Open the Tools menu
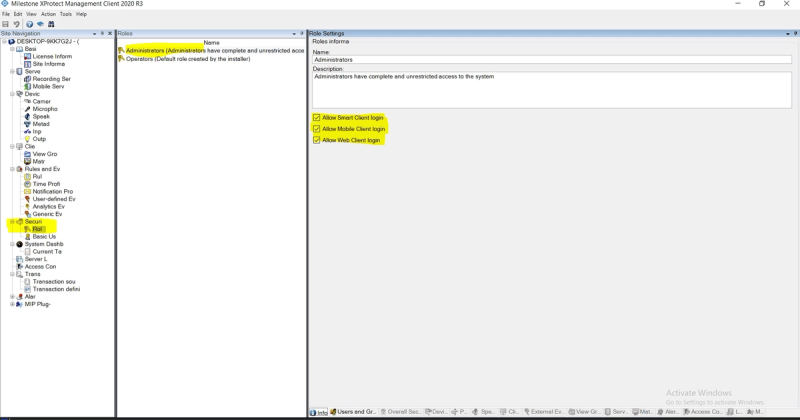This screenshot has height=420, width=800. (x=66, y=14)
